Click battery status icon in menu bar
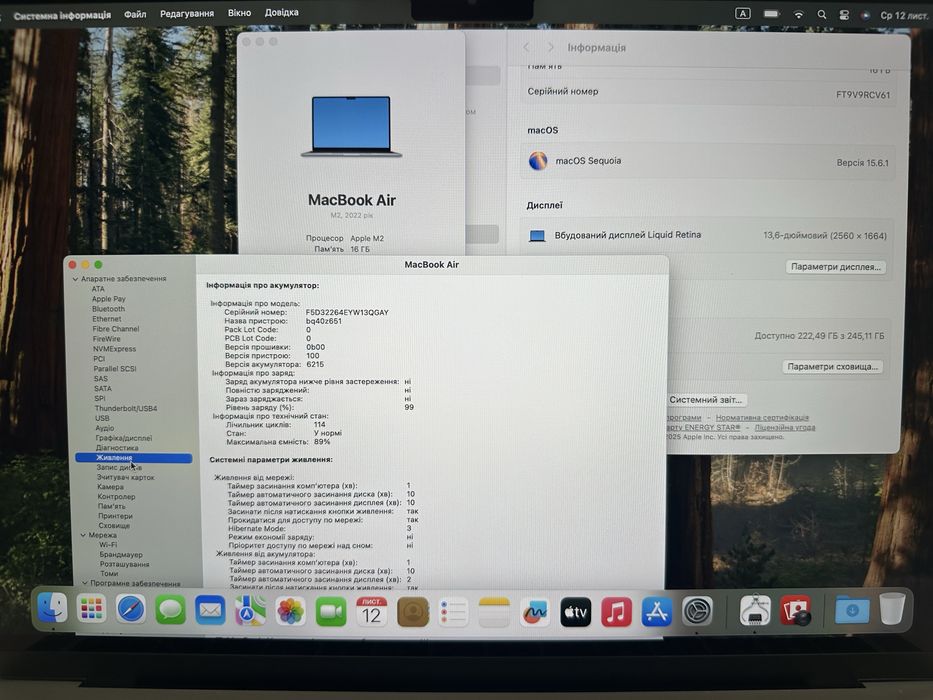 pos(772,13)
